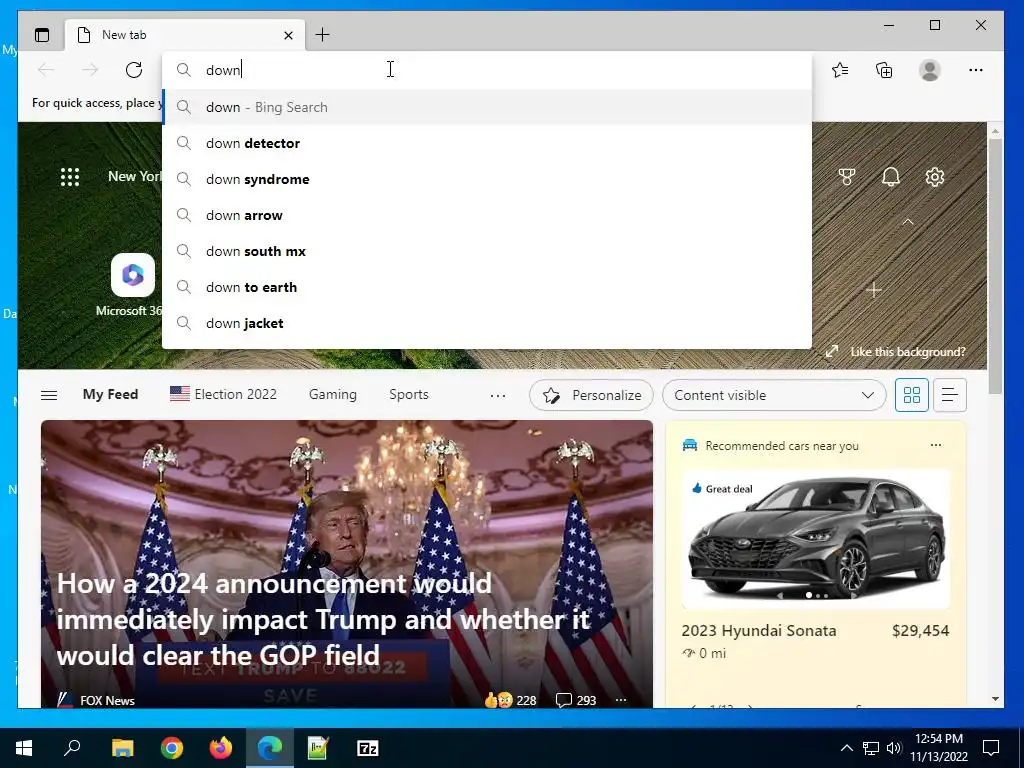Choose 'down syndrome' suggestion
The height and width of the screenshot is (768, 1024).
click(x=487, y=179)
